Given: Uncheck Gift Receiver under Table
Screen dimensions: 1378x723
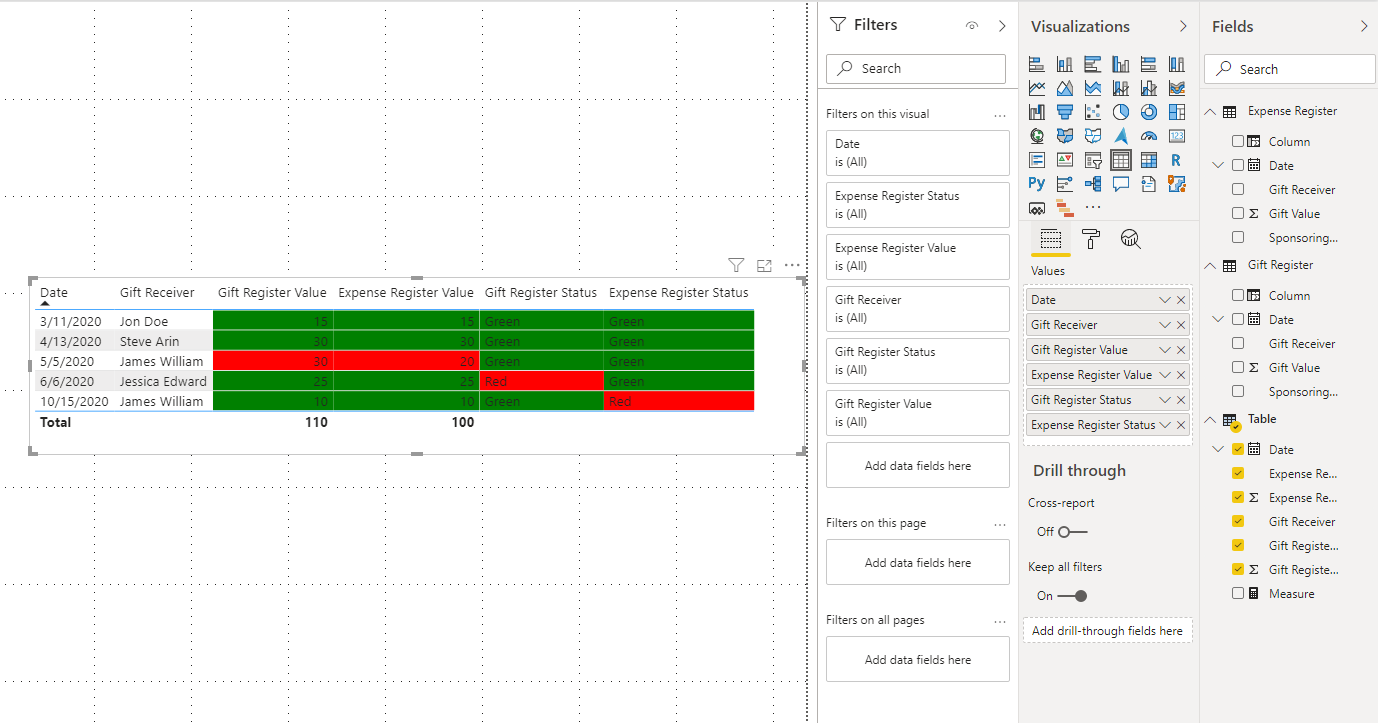Looking at the screenshot, I should pyautogui.click(x=1238, y=521).
